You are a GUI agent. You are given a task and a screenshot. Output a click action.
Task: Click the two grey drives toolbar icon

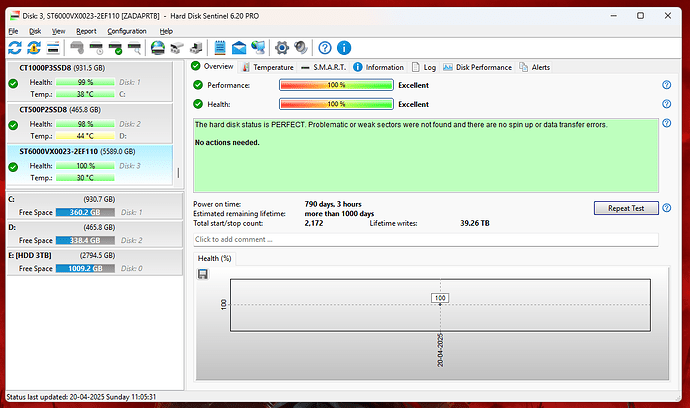click(177, 48)
